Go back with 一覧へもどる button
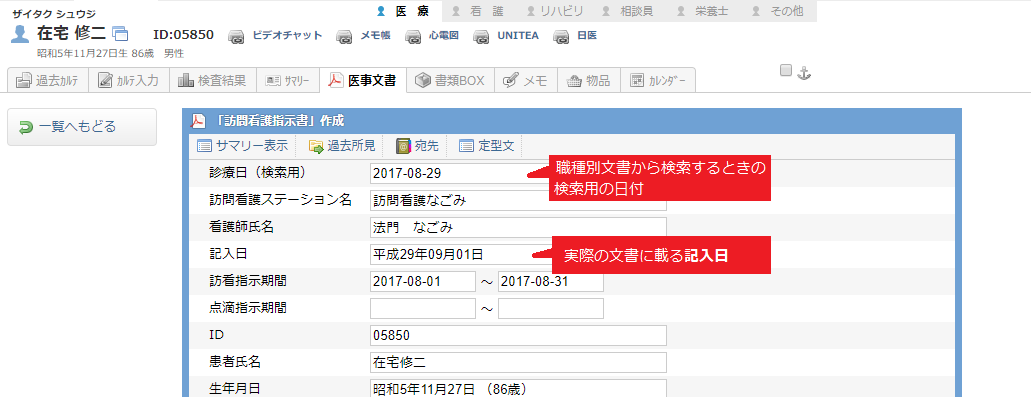 point(82,127)
